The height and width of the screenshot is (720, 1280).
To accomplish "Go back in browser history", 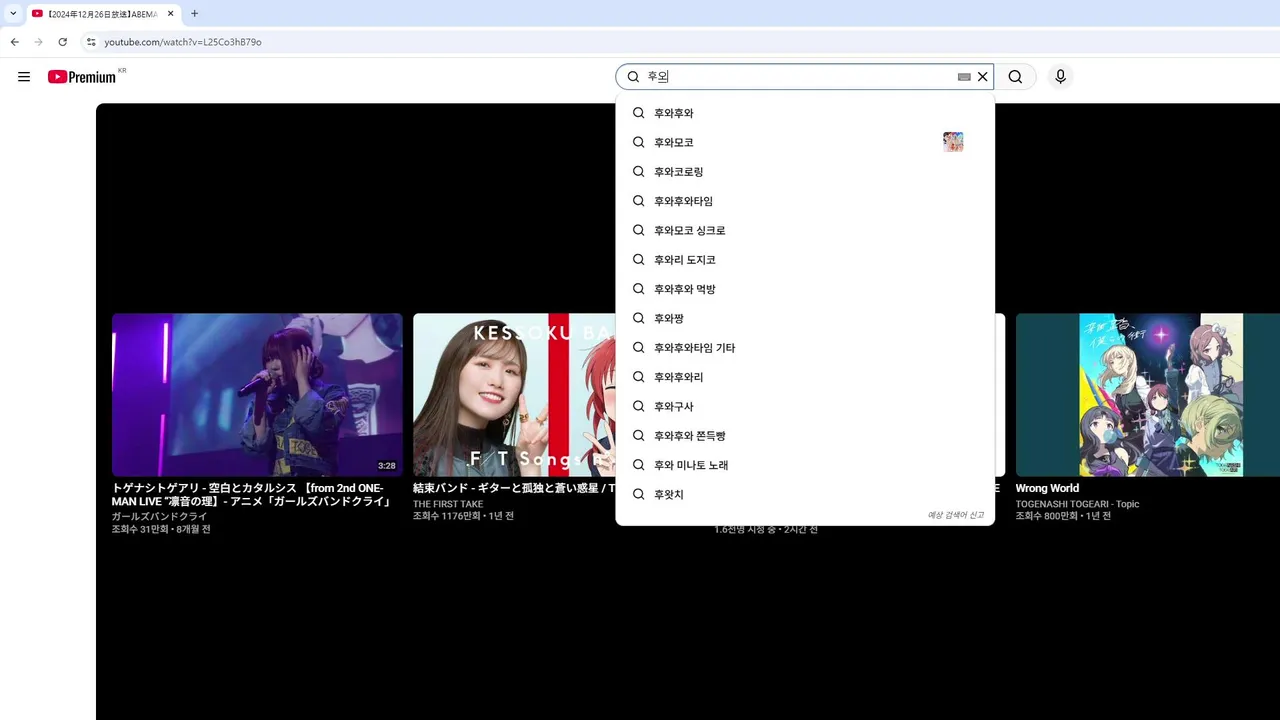I will [x=15, y=42].
